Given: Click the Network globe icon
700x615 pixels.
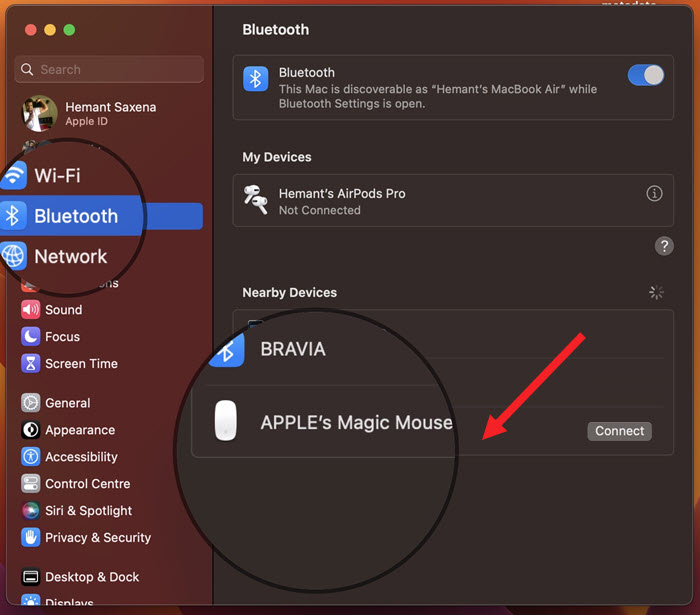Looking at the screenshot, I should [13, 256].
